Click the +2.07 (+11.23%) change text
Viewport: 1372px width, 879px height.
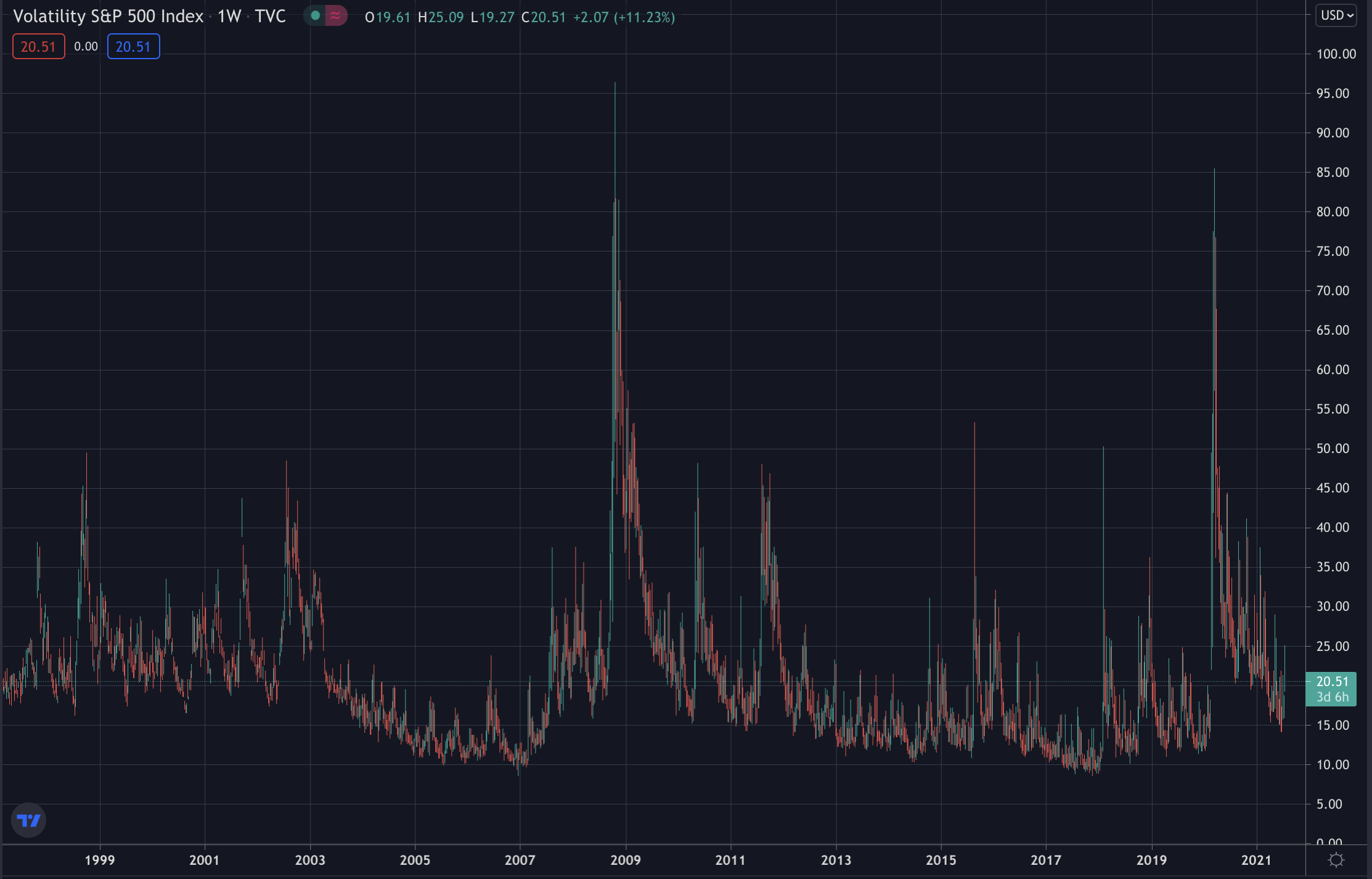coord(624,17)
